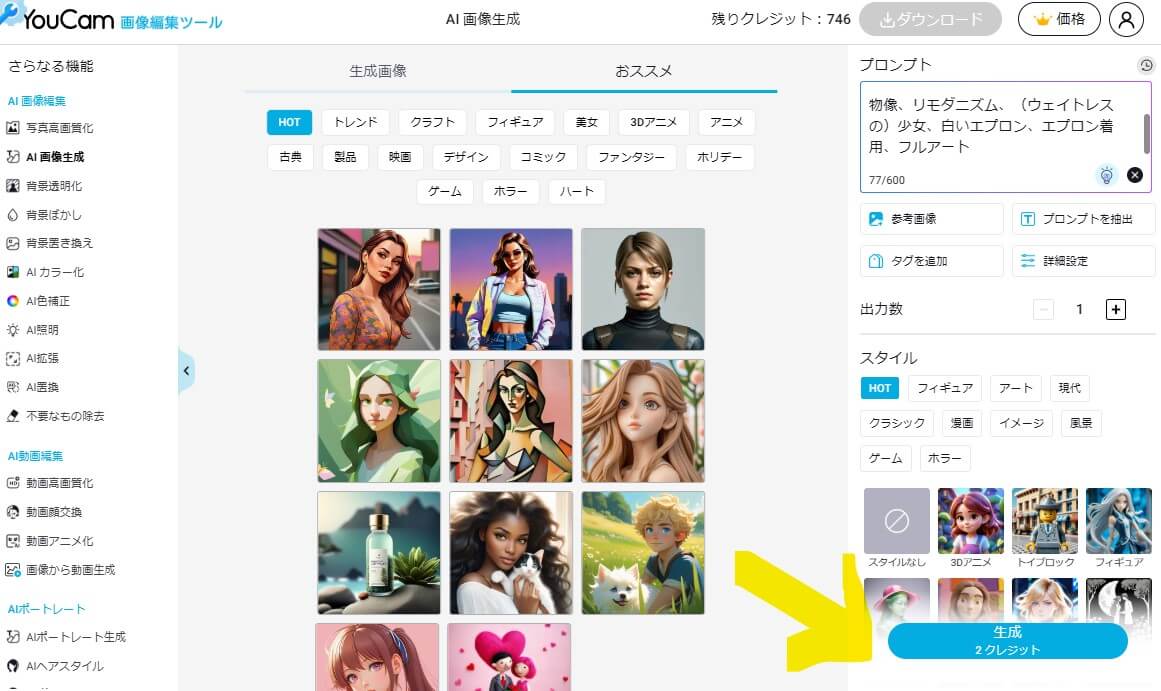Select the フィギュア style thumbnail
The height and width of the screenshot is (691, 1161).
click(x=1119, y=521)
